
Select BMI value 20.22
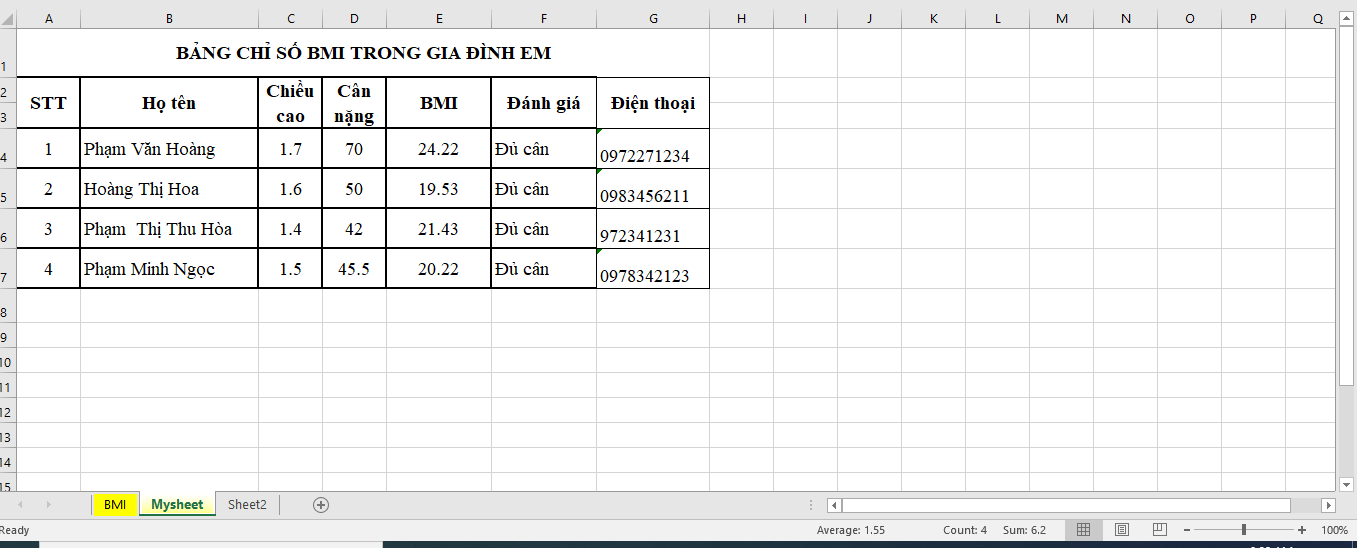coord(439,269)
